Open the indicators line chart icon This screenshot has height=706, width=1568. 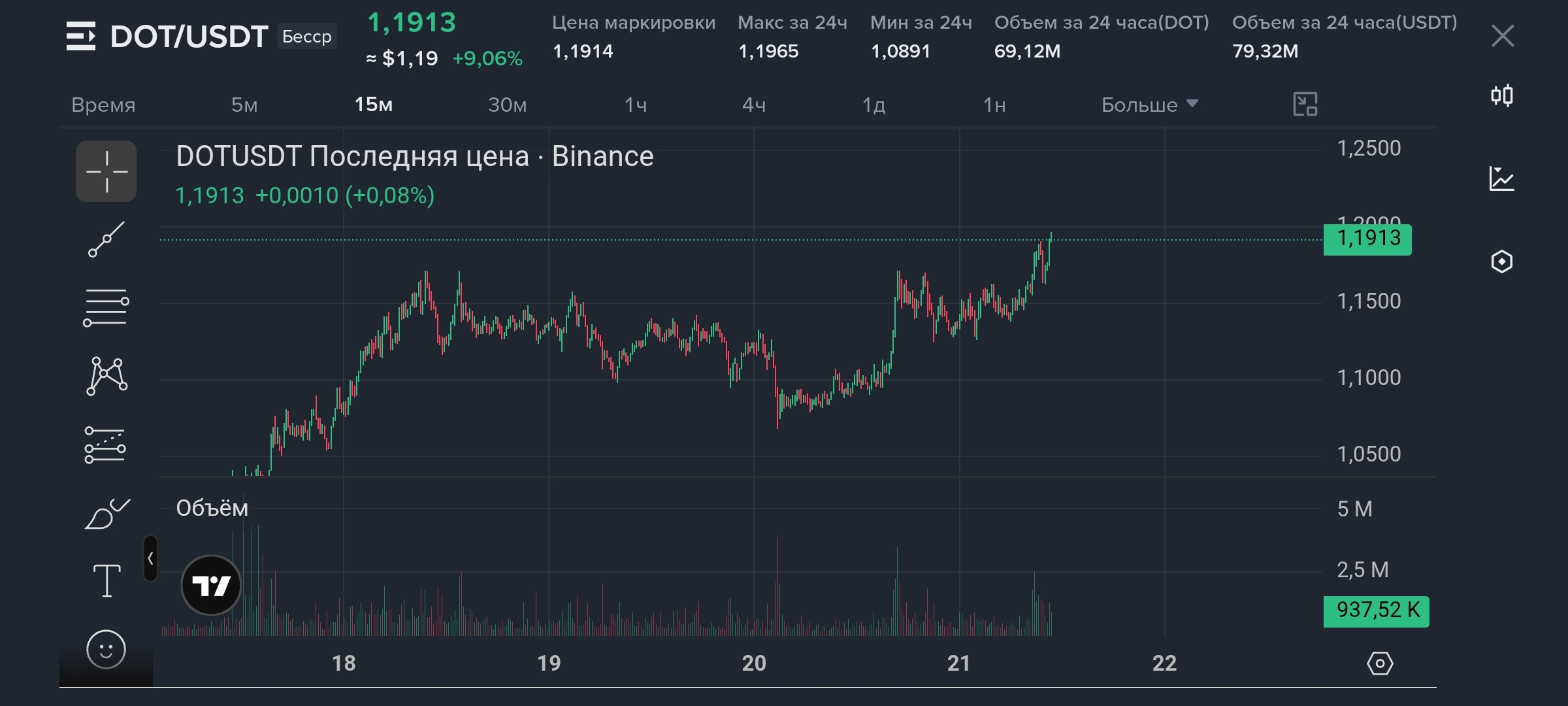click(1501, 178)
